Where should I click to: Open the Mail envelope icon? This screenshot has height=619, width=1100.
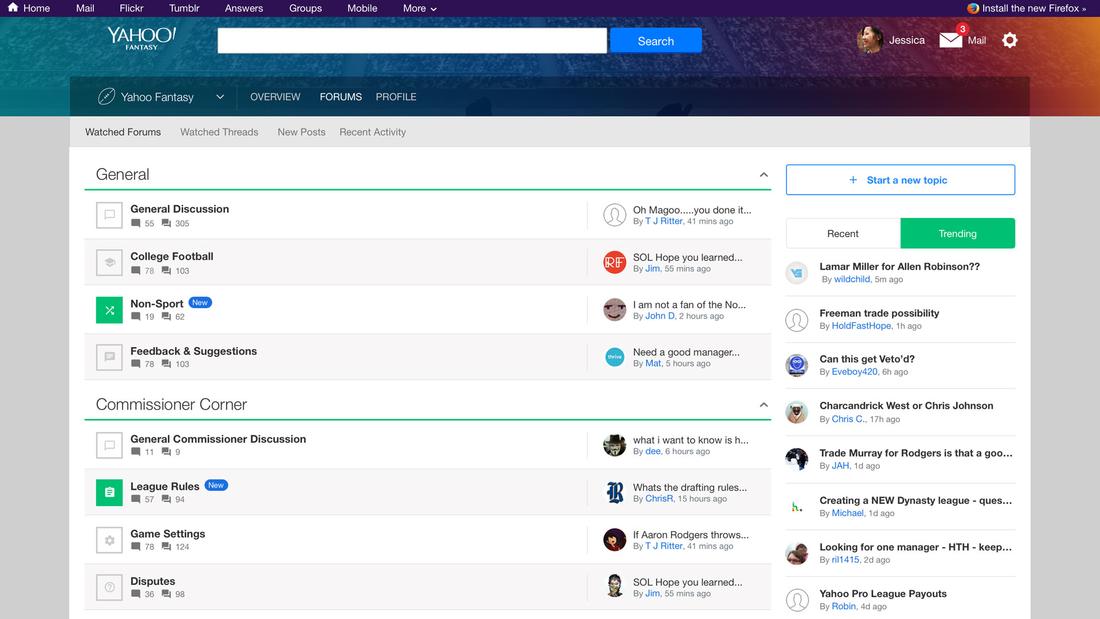tap(951, 40)
